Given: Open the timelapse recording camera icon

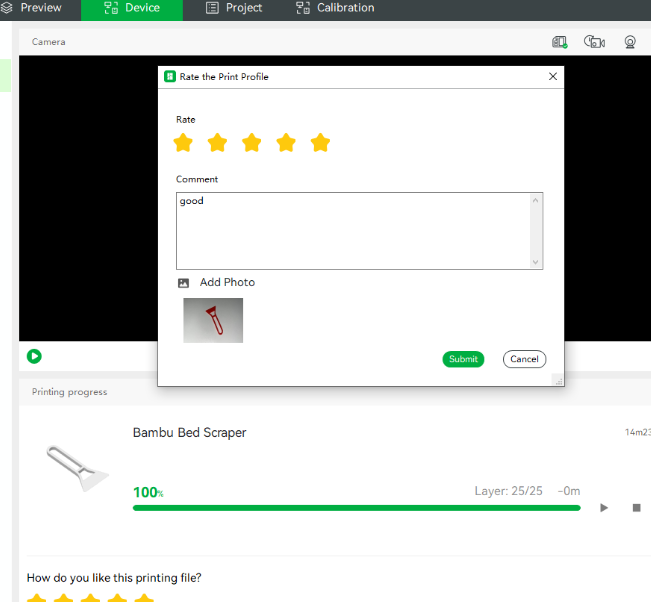Looking at the screenshot, I should [x=594, y=42].
